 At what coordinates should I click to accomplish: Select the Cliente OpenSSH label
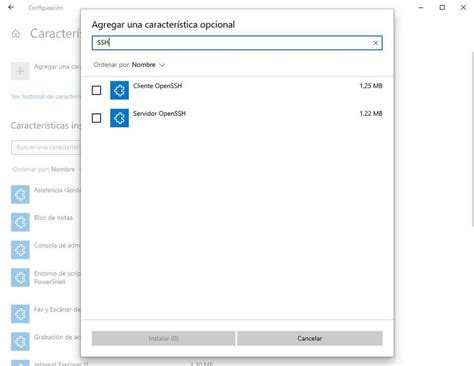[x=158, y=86]
